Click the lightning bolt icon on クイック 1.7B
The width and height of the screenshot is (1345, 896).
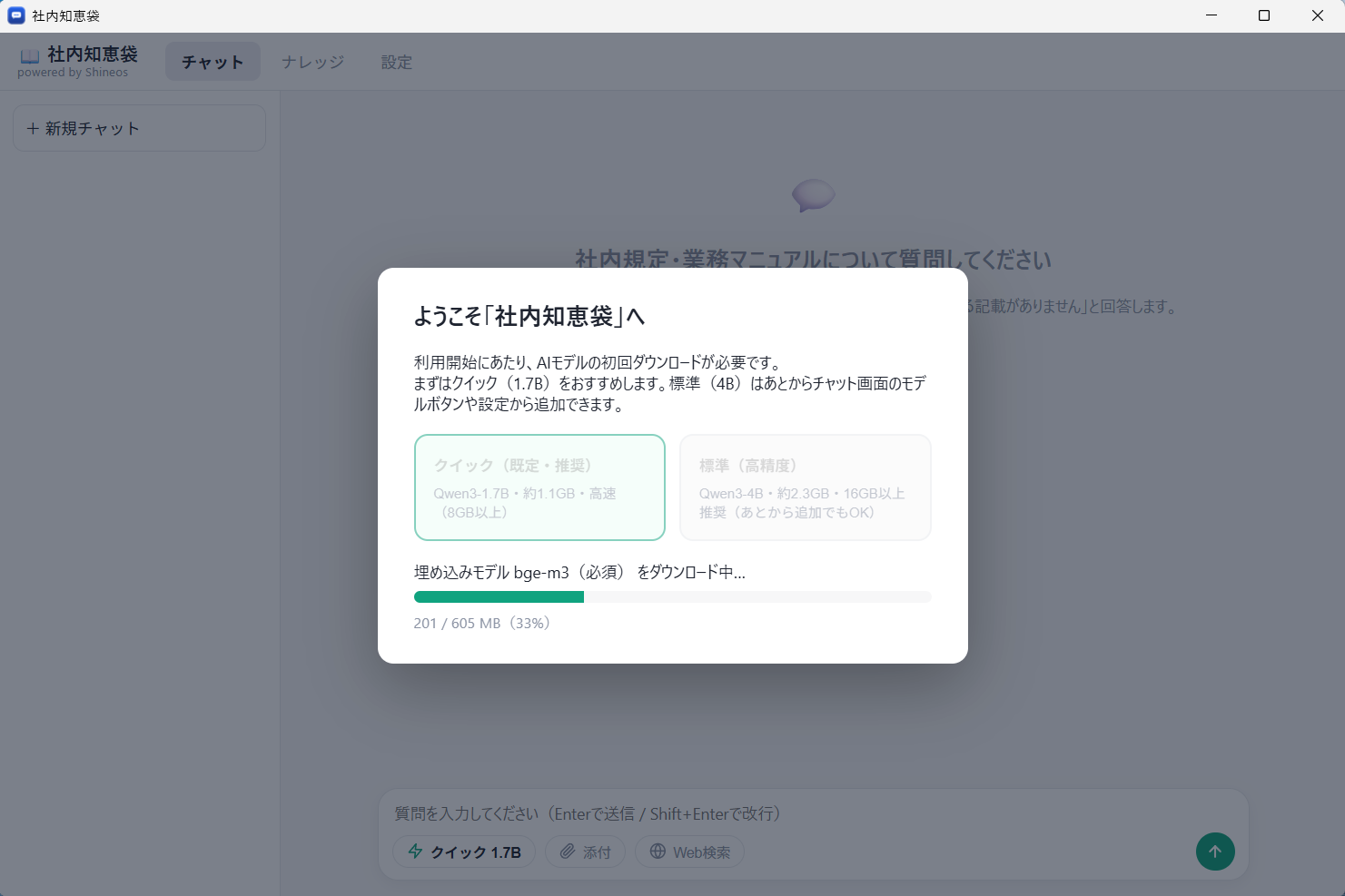[415, 852]
